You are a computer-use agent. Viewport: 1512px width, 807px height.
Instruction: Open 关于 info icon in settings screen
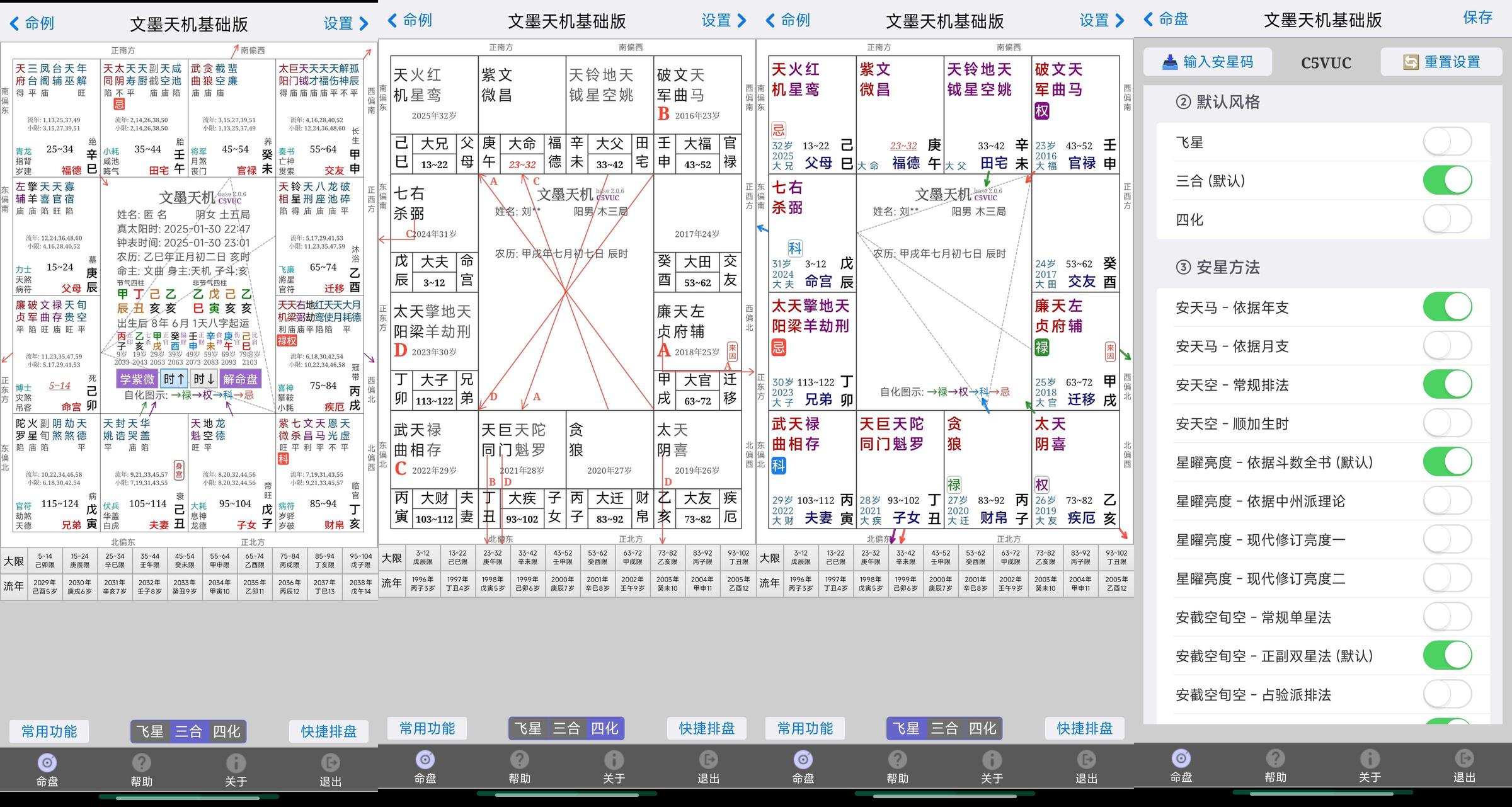click(x=1370, y=758)
